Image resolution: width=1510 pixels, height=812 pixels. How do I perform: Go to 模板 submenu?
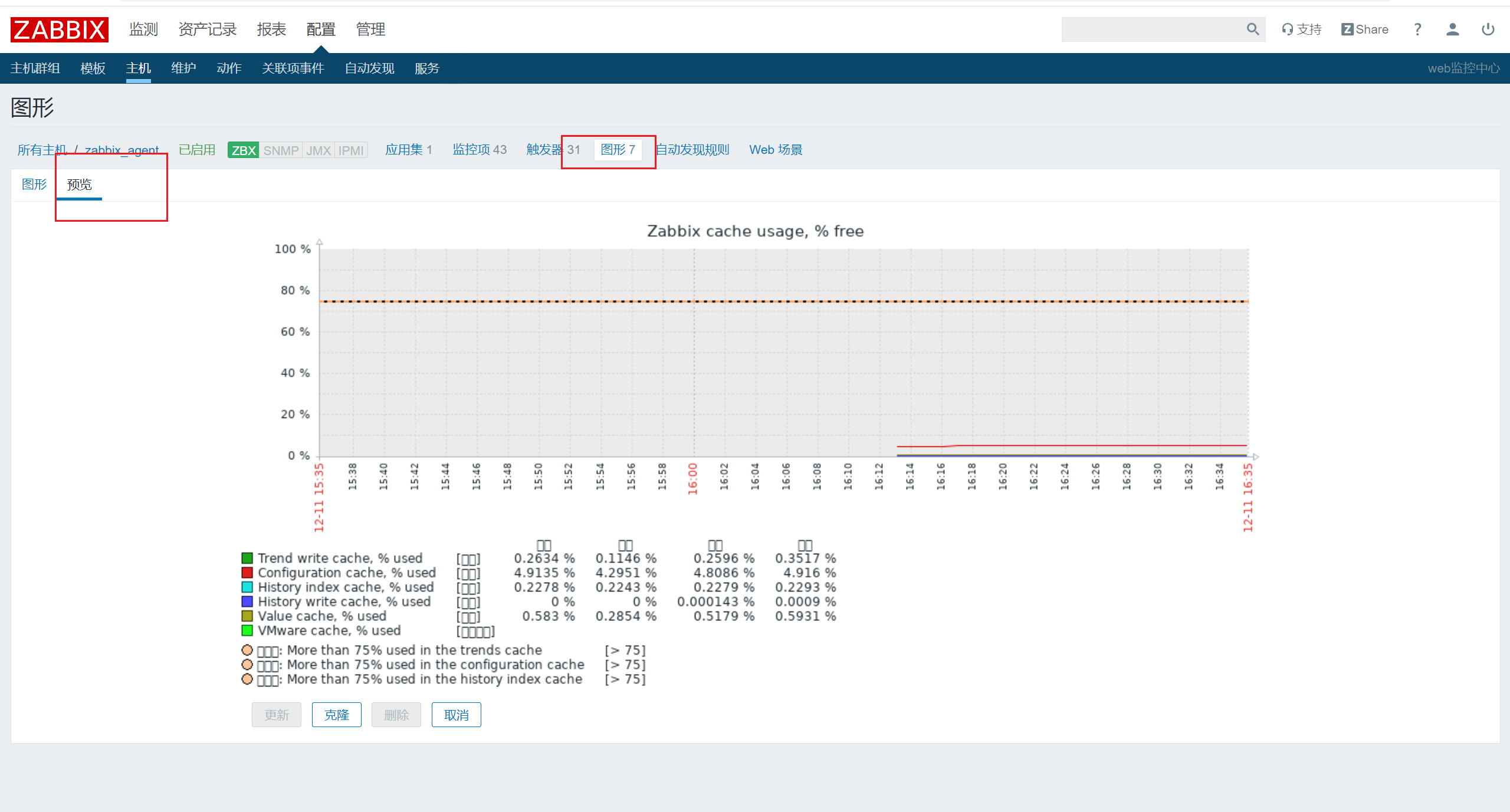click(x=93, y=68)
